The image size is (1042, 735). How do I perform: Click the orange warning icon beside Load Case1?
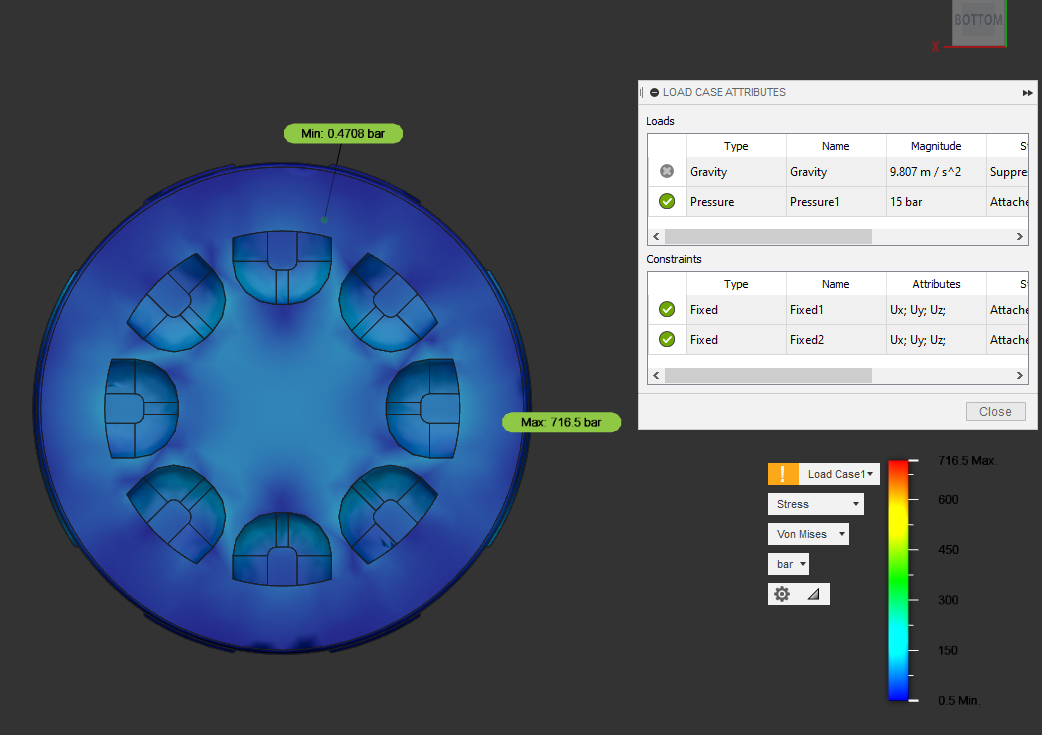pos(783,474)
